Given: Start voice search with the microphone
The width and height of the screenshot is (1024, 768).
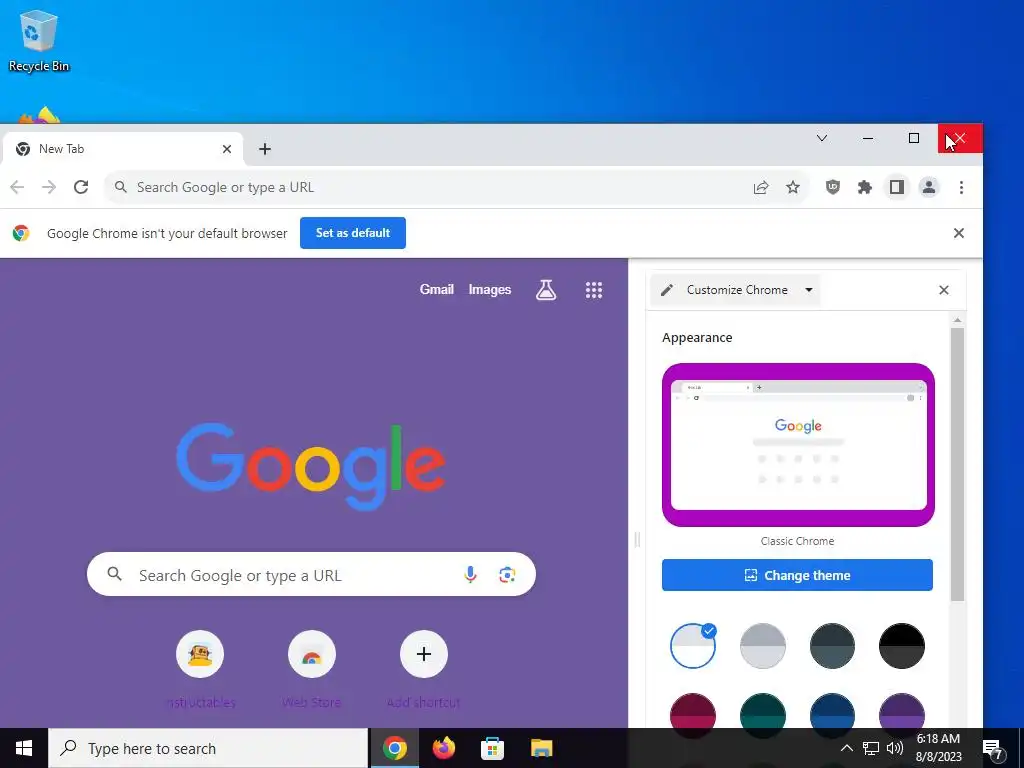Looking at the screenshot, I should click(470, 575).
